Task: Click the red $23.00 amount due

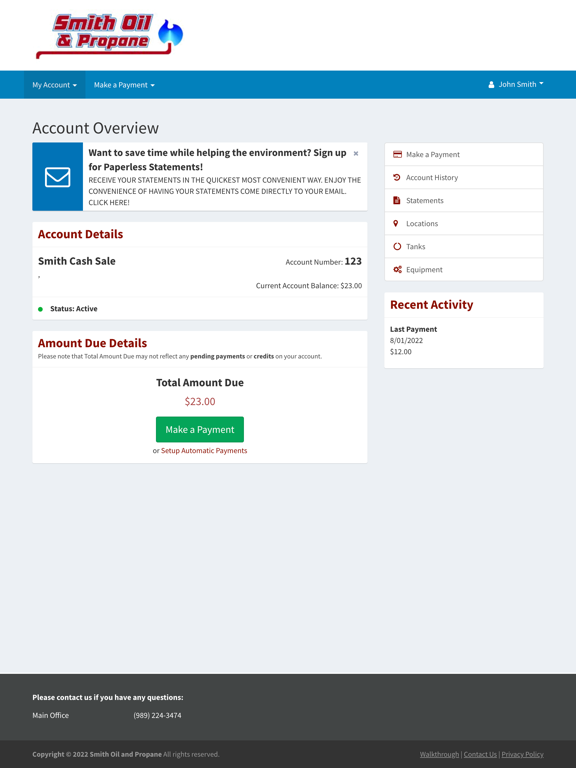Action: point(200,402)
